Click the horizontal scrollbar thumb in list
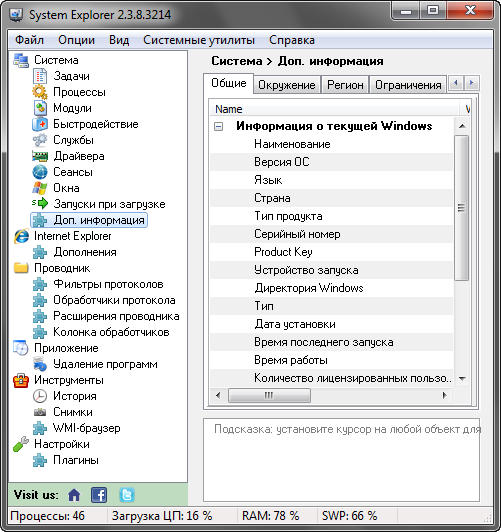This screenshot has width=501, height=532. pyautogui.click(x=269, y=395)
